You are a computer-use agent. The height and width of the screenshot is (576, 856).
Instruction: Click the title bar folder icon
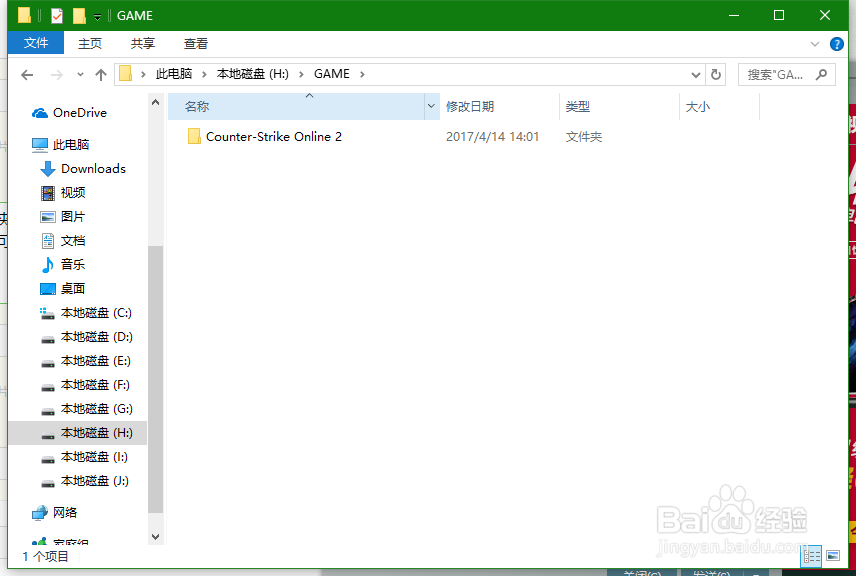(25, 15)
